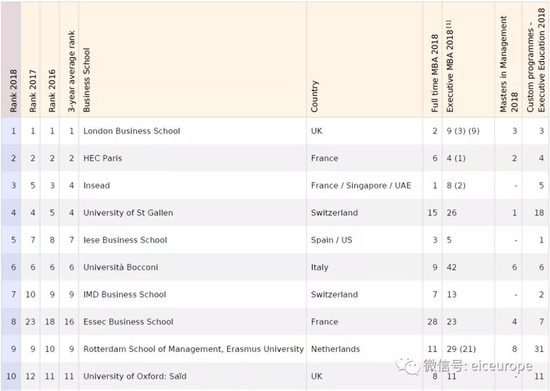The height and width of the screenshot is (391, 550).
Task: Click the Custom programmes Executive Education header
Action: coord(536,60)
